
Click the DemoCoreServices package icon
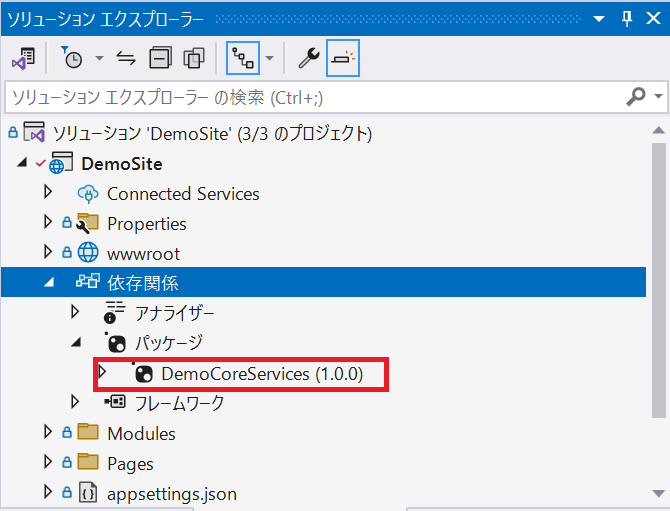[142, 373]
